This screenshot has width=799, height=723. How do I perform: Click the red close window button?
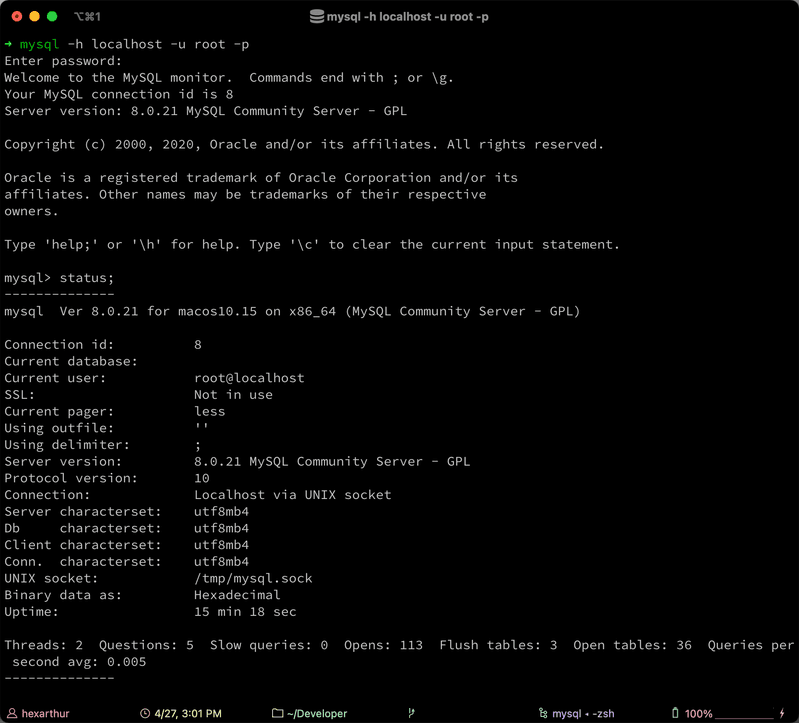click(17, 16)
